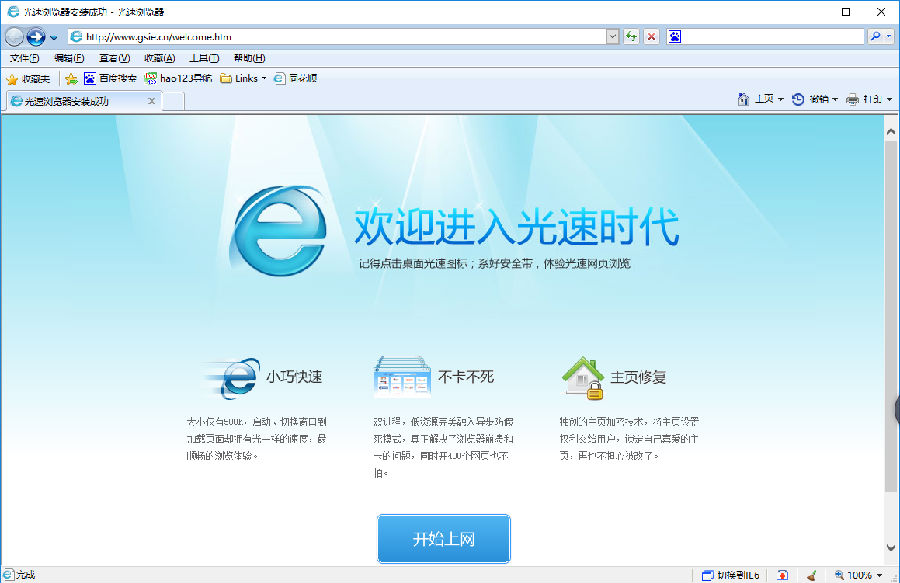Screen dimensions: 900x583
Task: Open a new blank tab
Action: click(173, 102)
